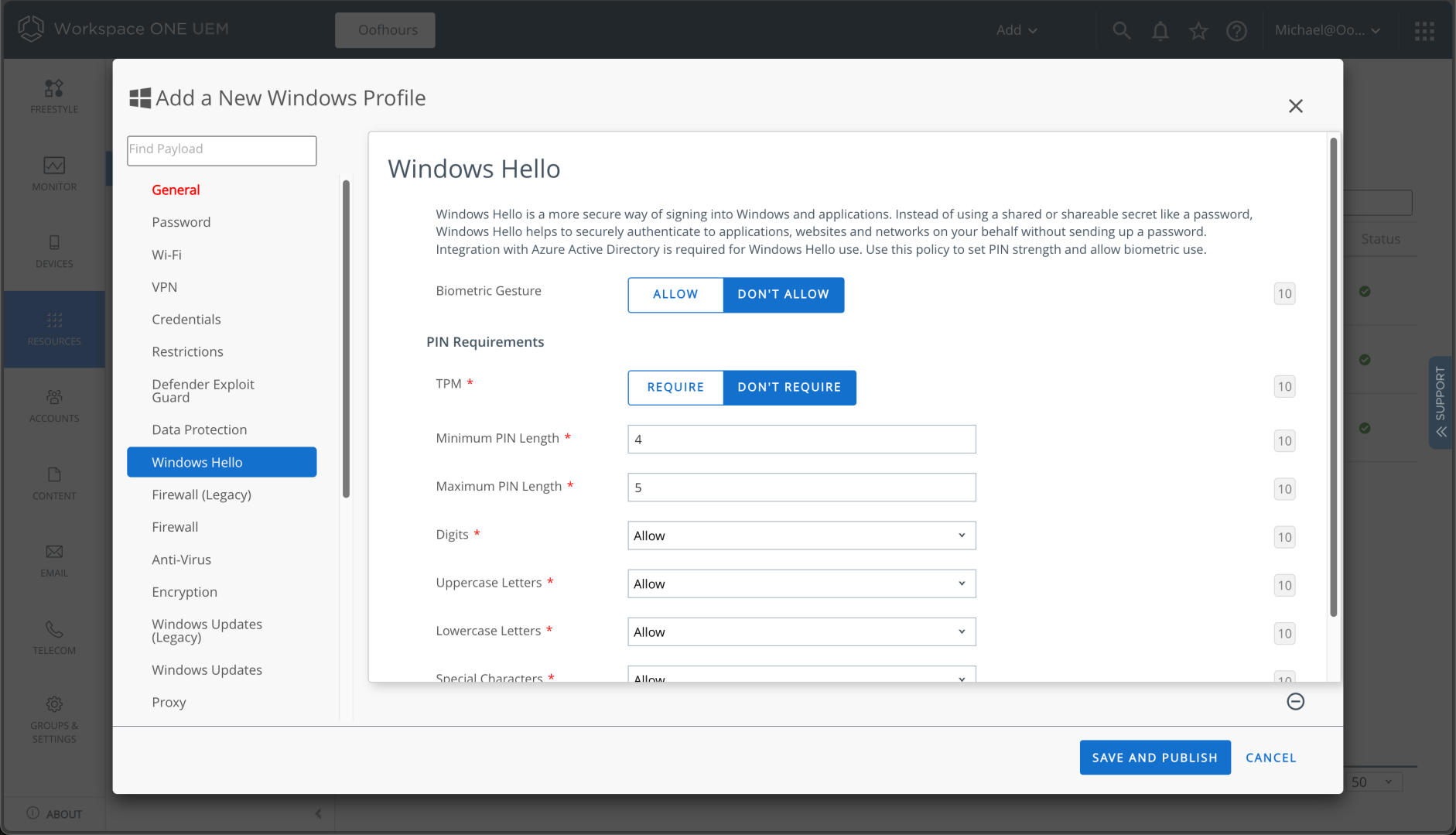The image size is (1456, 835).
Task: Click the favorites star icon
Action: [x=1198, y=30]
